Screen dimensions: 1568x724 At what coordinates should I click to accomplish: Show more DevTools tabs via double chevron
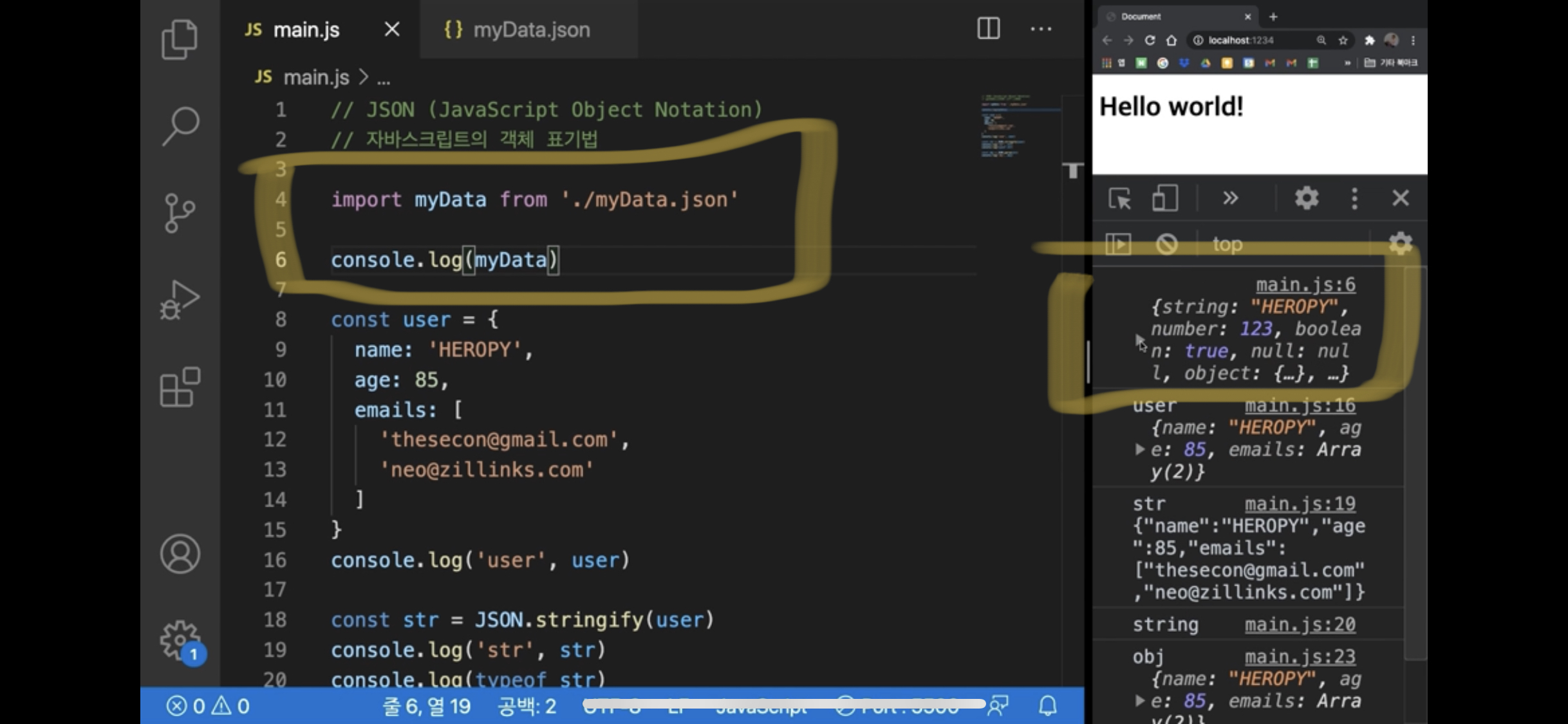click(1230, 198)
